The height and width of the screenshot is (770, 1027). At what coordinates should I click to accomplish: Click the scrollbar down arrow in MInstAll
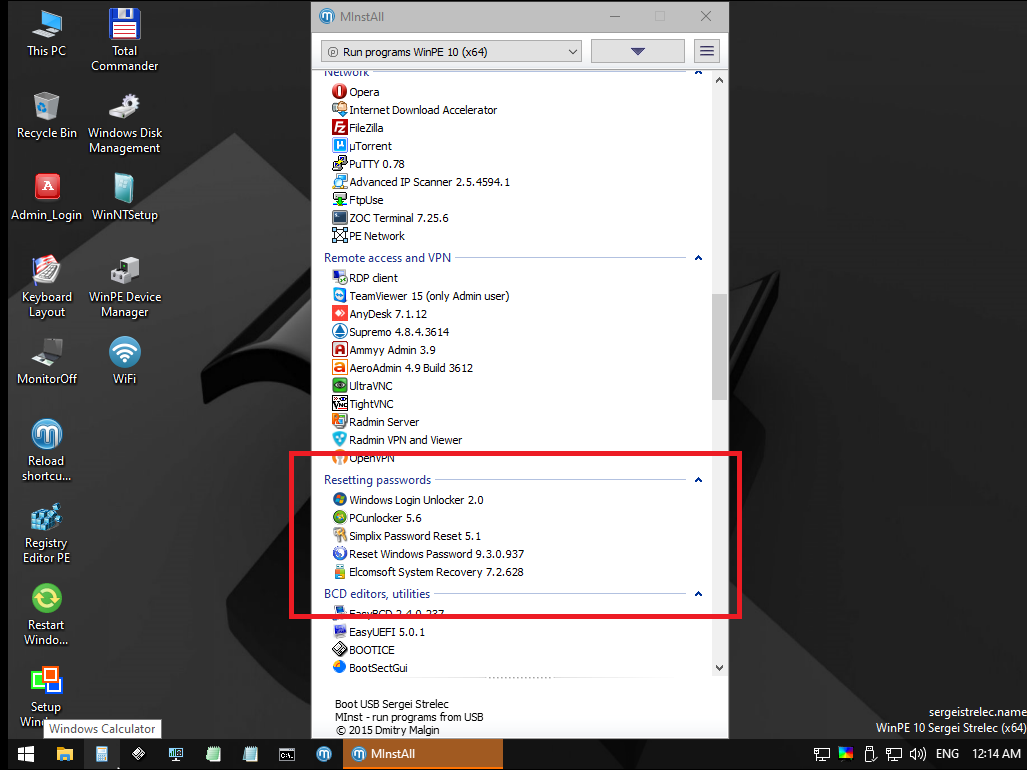click(719, 668)
